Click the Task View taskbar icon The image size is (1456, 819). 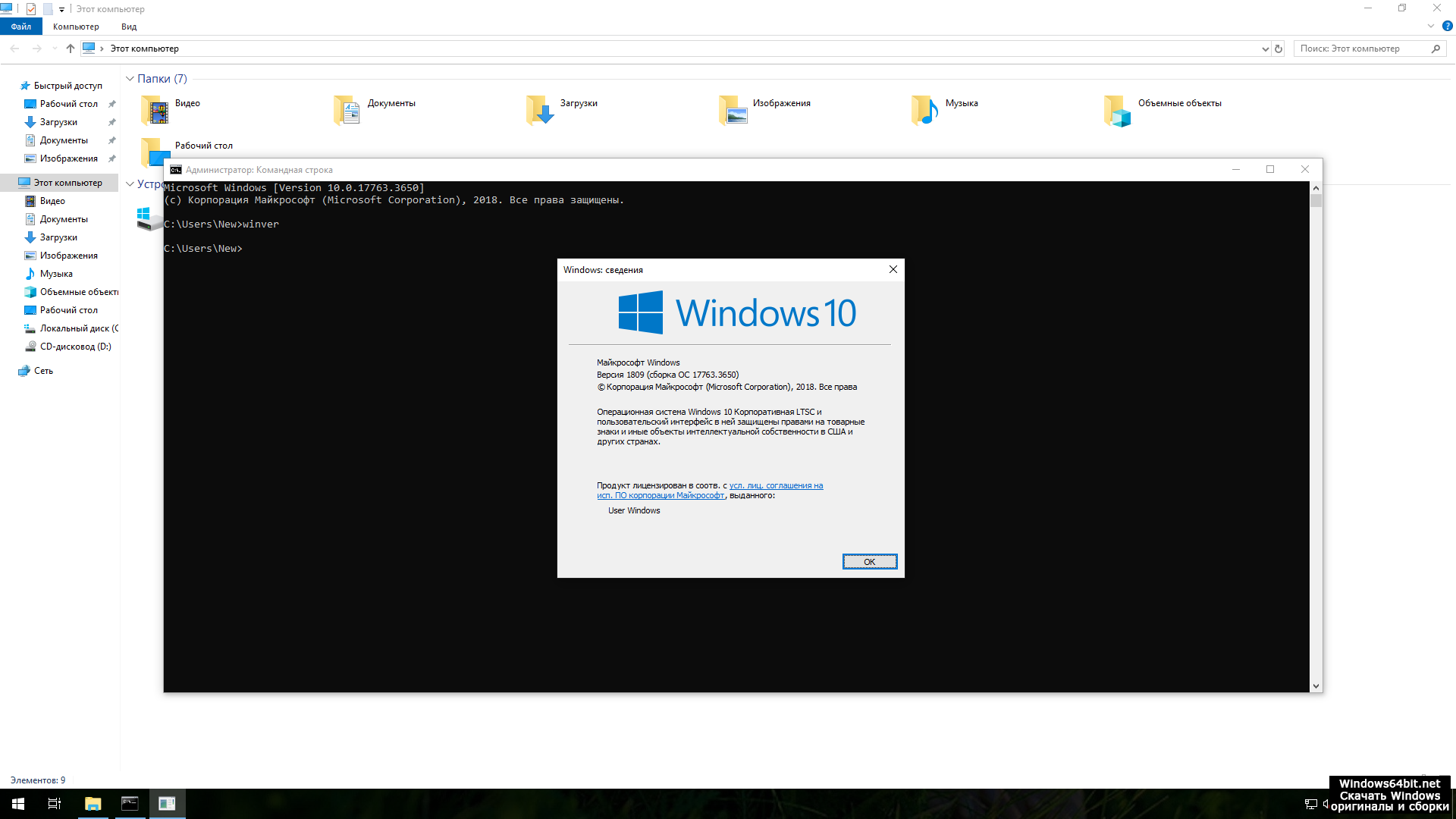55,804
